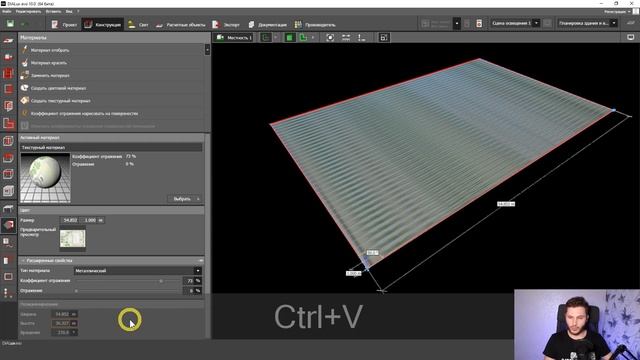The height and width of the screenshot is (360, 640).
Task: Click the green L-shaped view icon
Action: pyautogui.click(x=303, y=38)
